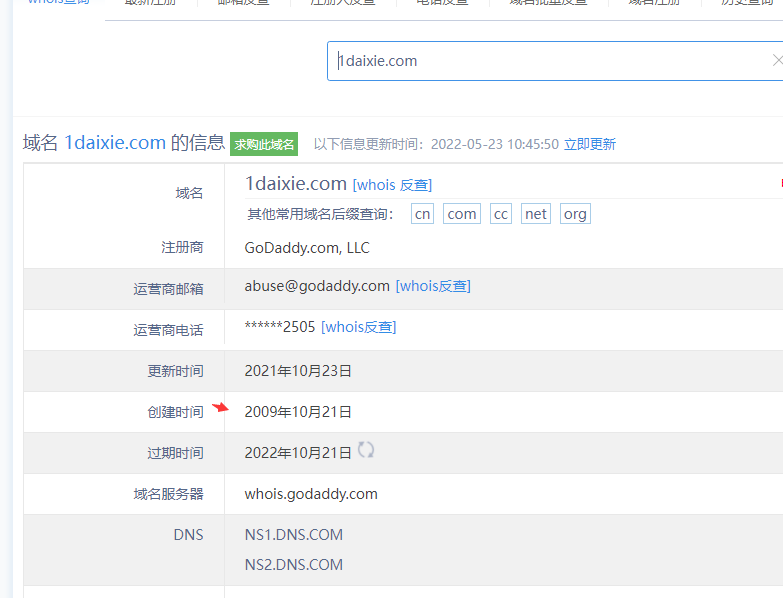Image resolution: width=783 pixels, height=598 pixels.
Task: Click 立即更新 to refresh information
Action: click(590, 144)
